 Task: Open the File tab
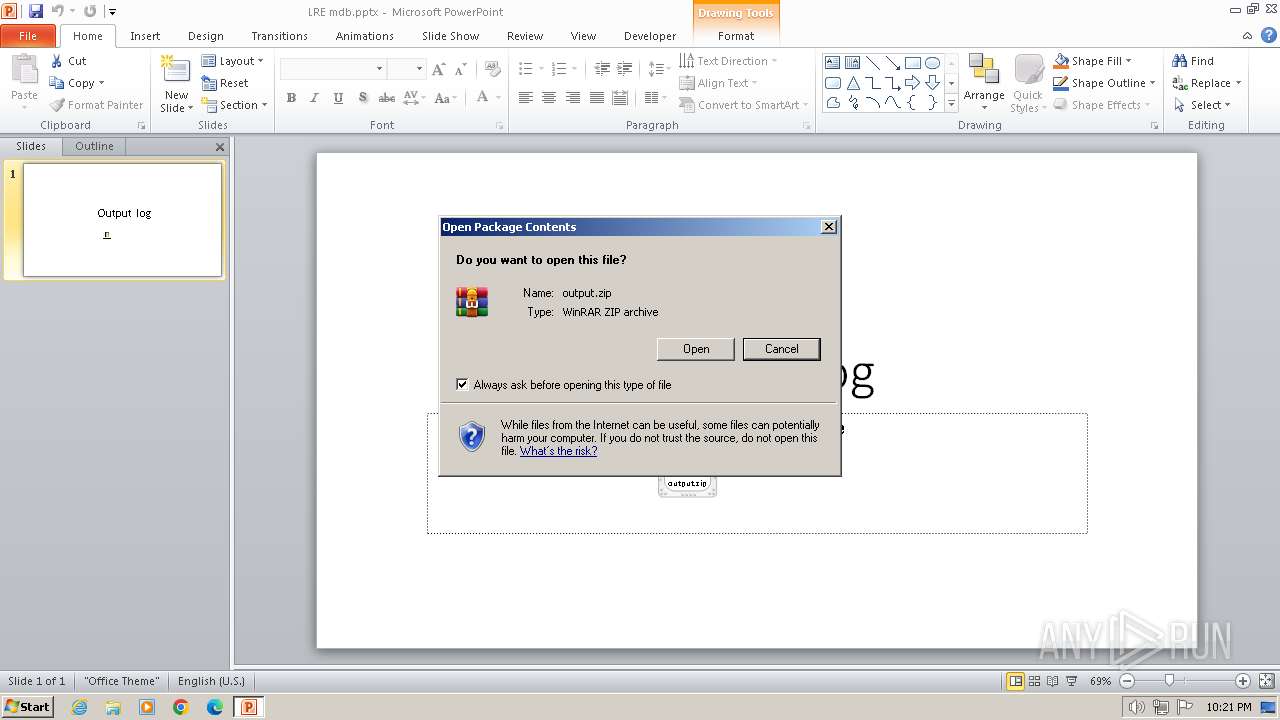point(28,36)
